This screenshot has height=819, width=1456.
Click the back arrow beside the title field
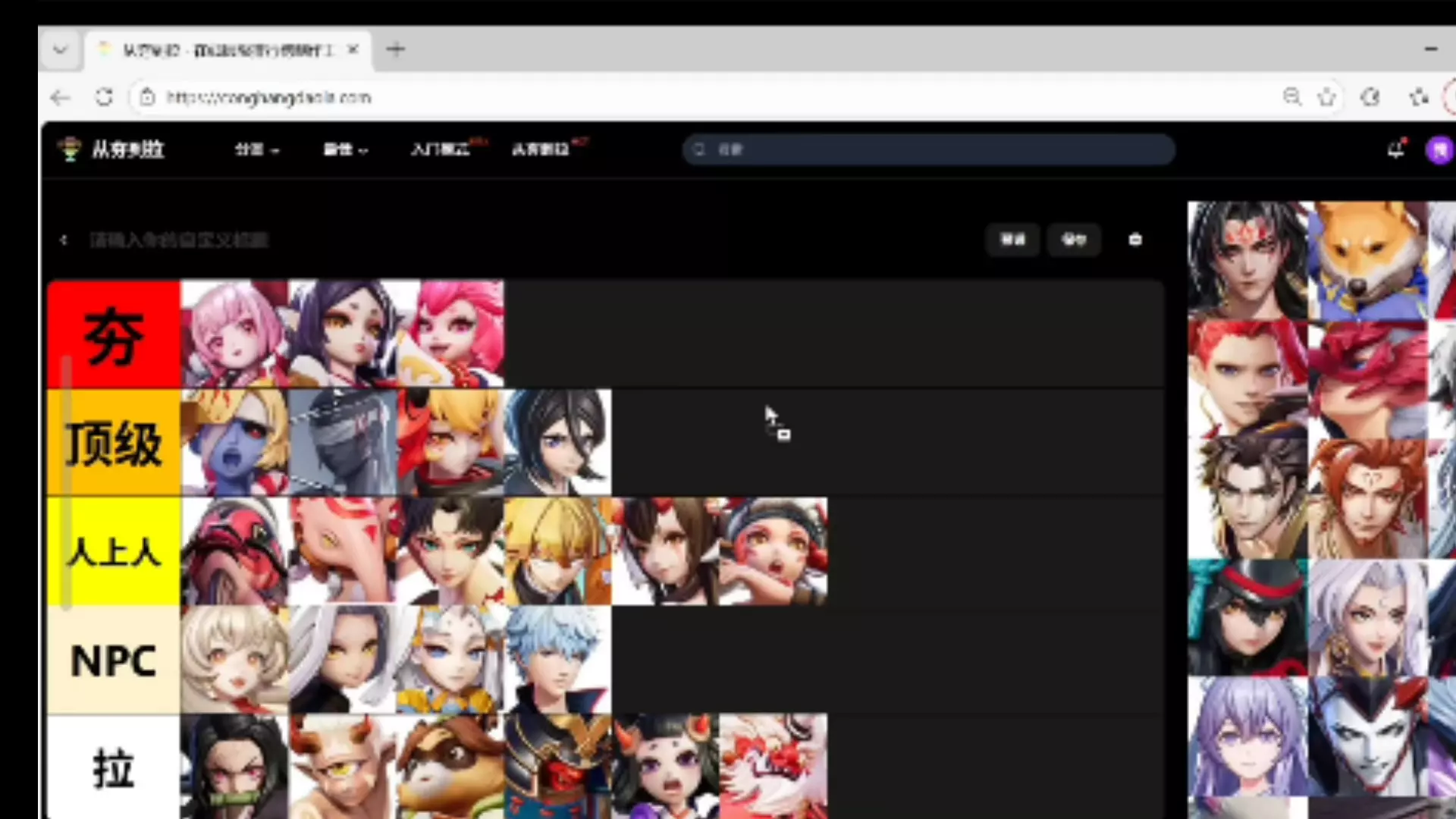(64, 240)
